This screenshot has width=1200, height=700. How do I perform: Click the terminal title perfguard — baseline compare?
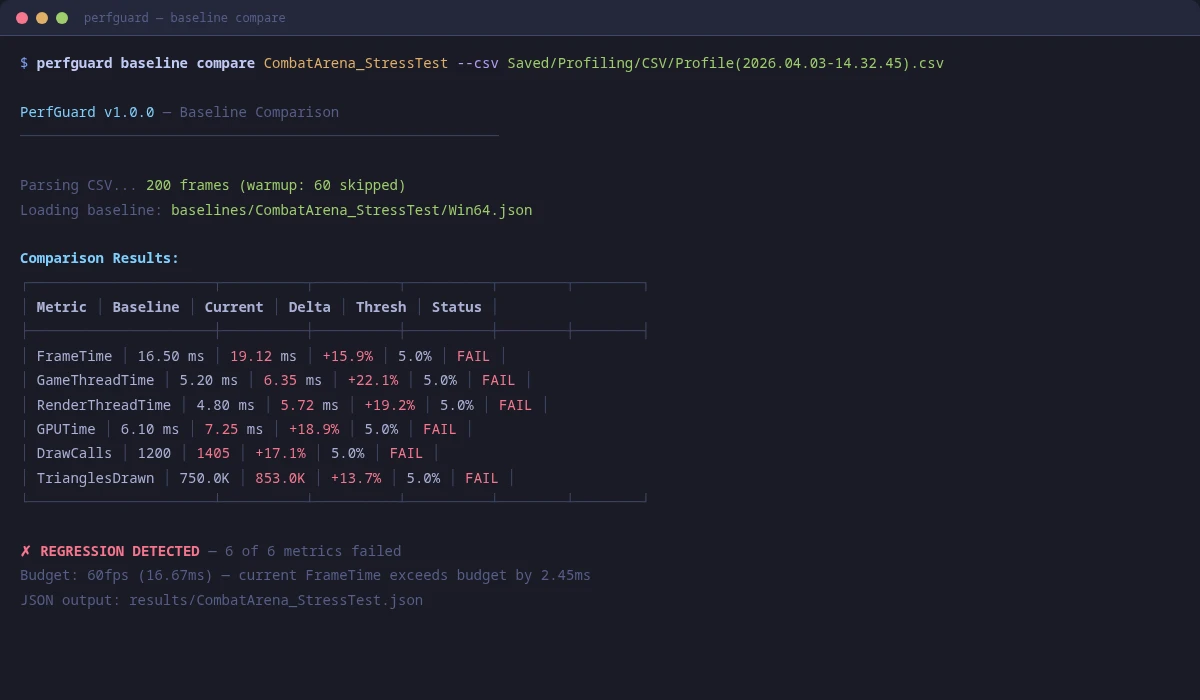pyautogui.click(x=185, y=17)
